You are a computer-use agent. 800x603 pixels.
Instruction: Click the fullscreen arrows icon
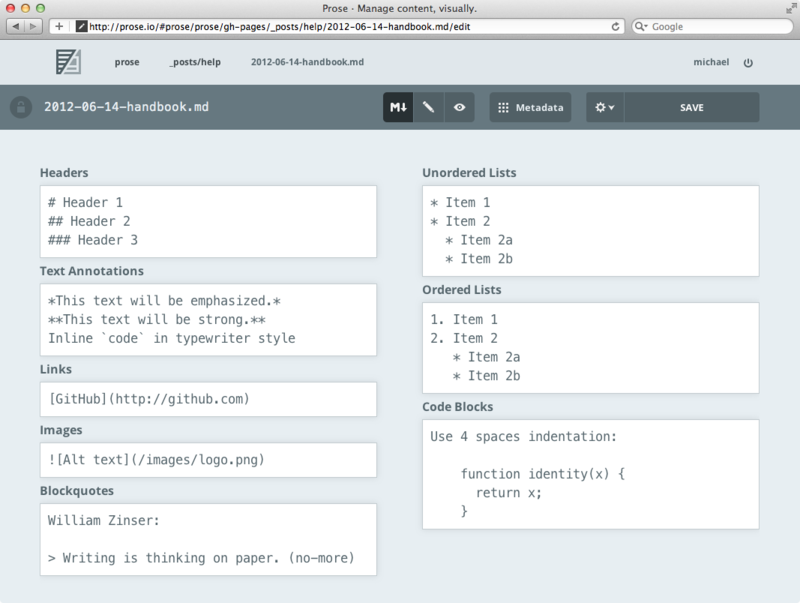click(x=791, y=8)
